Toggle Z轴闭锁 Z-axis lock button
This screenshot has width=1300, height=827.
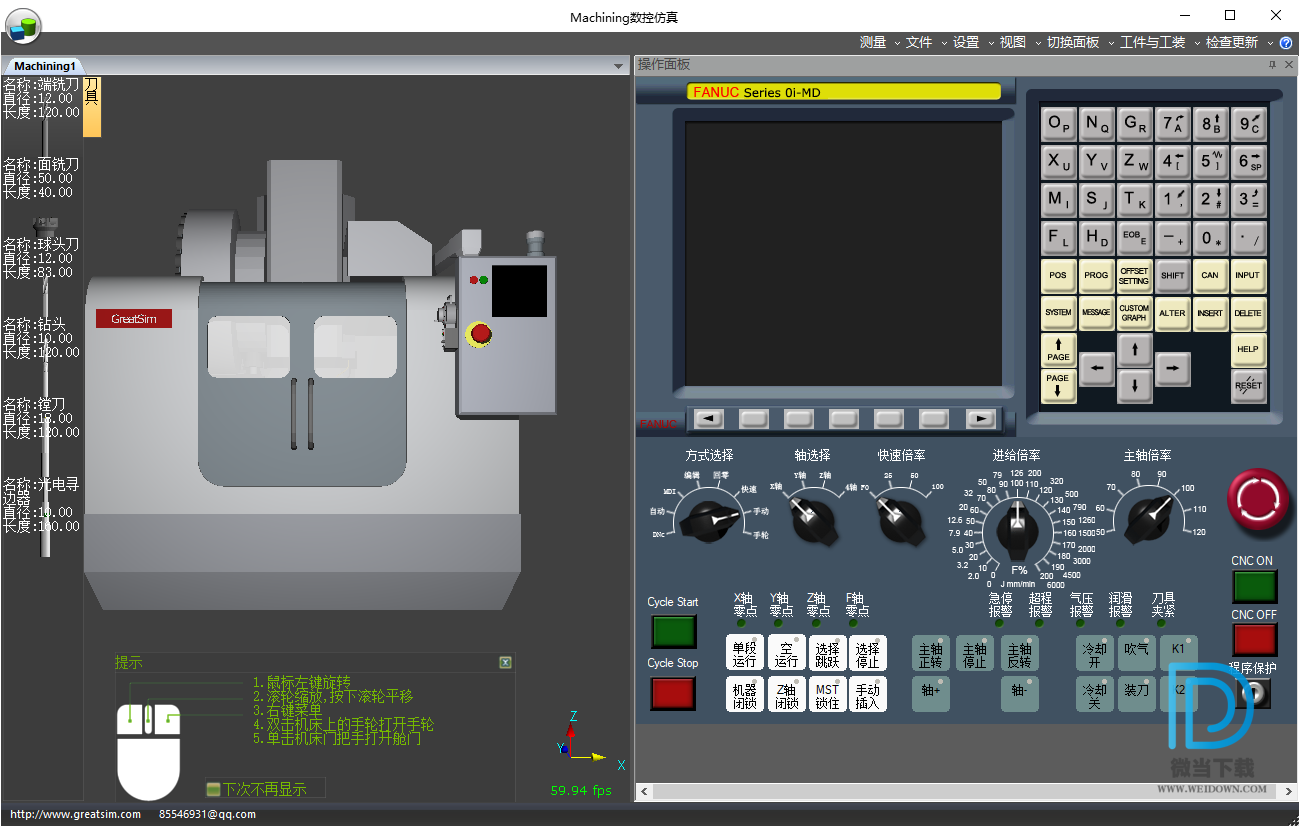click(786, 695)
